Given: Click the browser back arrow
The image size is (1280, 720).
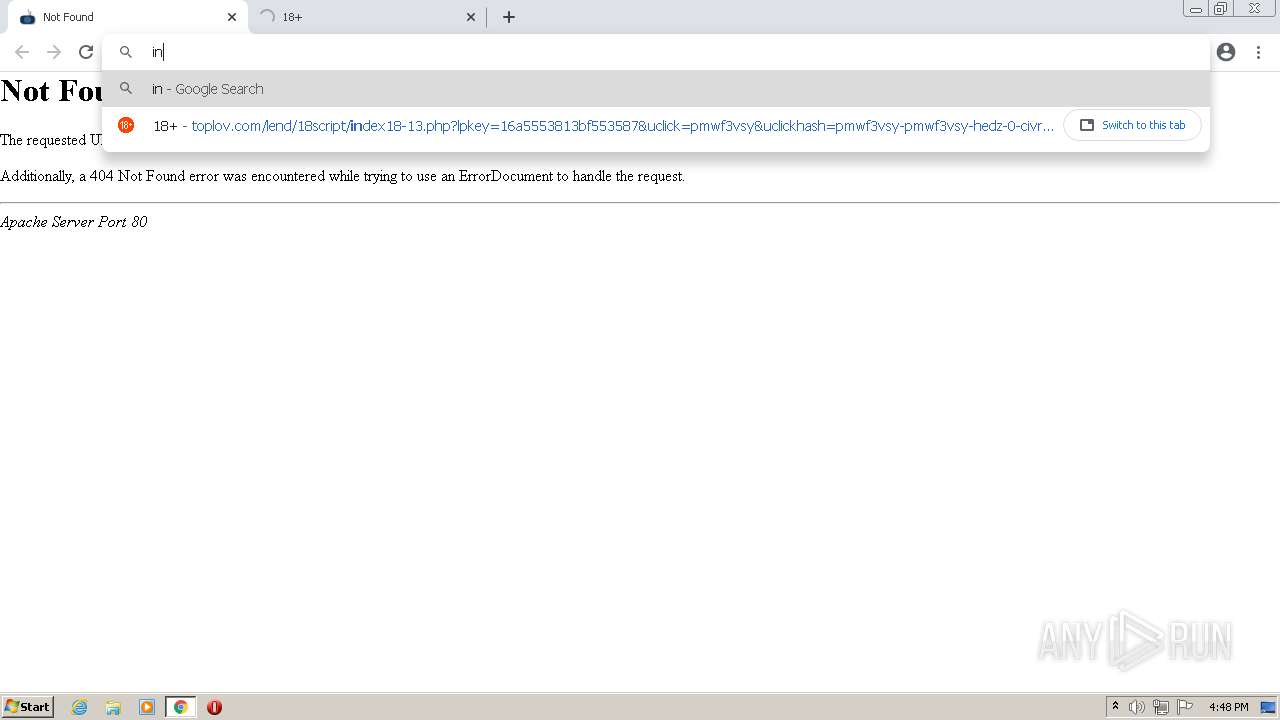Looking at the screenshot, I should coord(22,52).
